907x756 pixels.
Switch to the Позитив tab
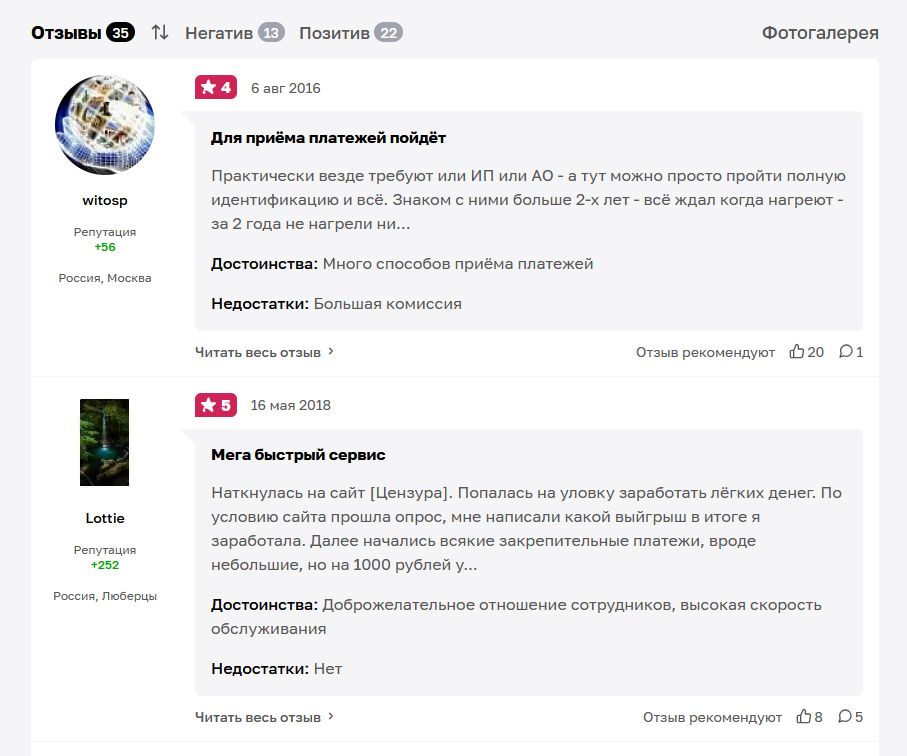pos(350,33)
